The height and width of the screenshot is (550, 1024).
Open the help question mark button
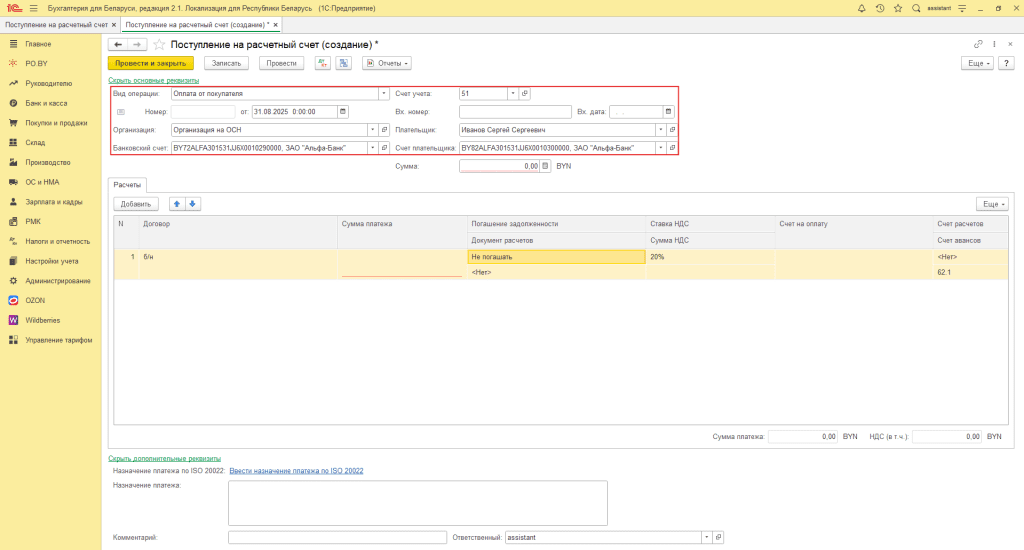1006,63
